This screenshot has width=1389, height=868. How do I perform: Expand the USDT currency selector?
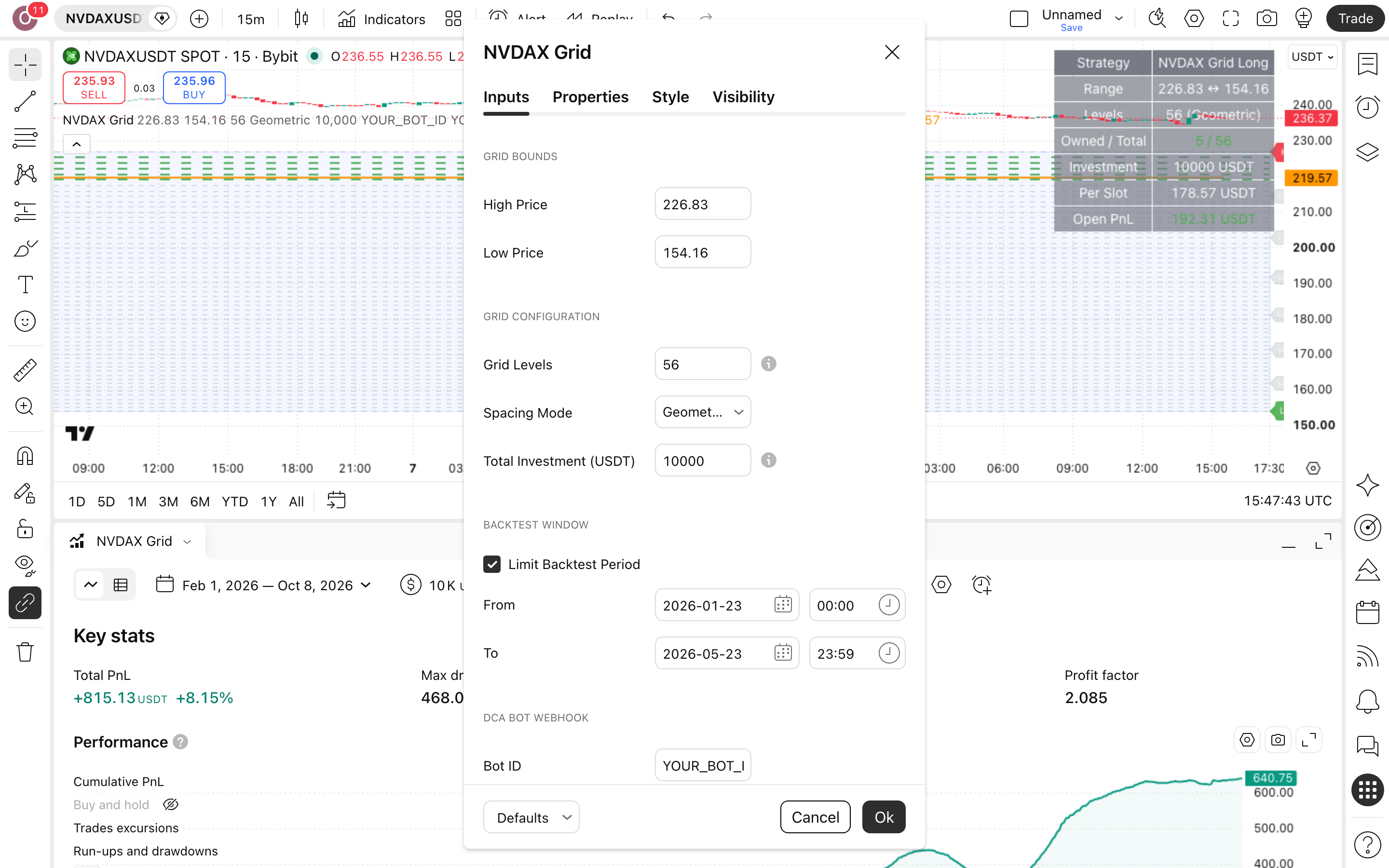1312,57
